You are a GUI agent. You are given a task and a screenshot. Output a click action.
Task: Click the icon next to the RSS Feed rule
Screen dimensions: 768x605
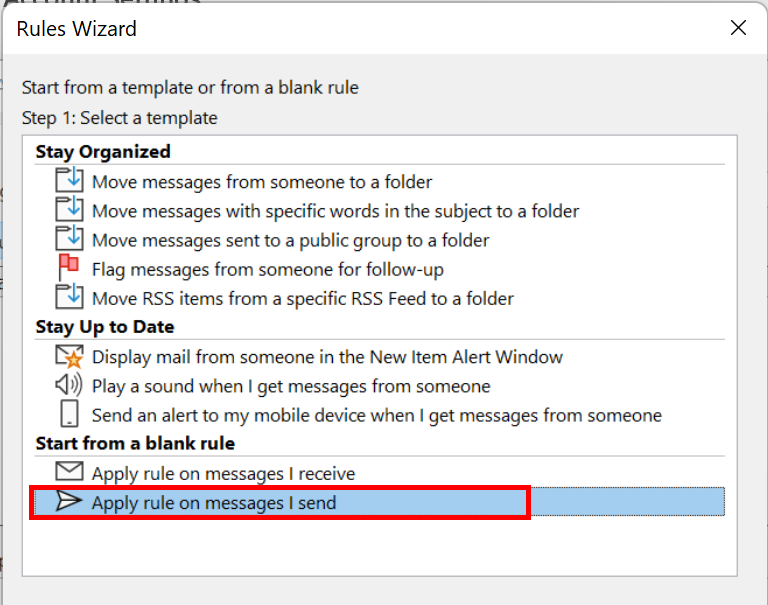coord(70,297)
